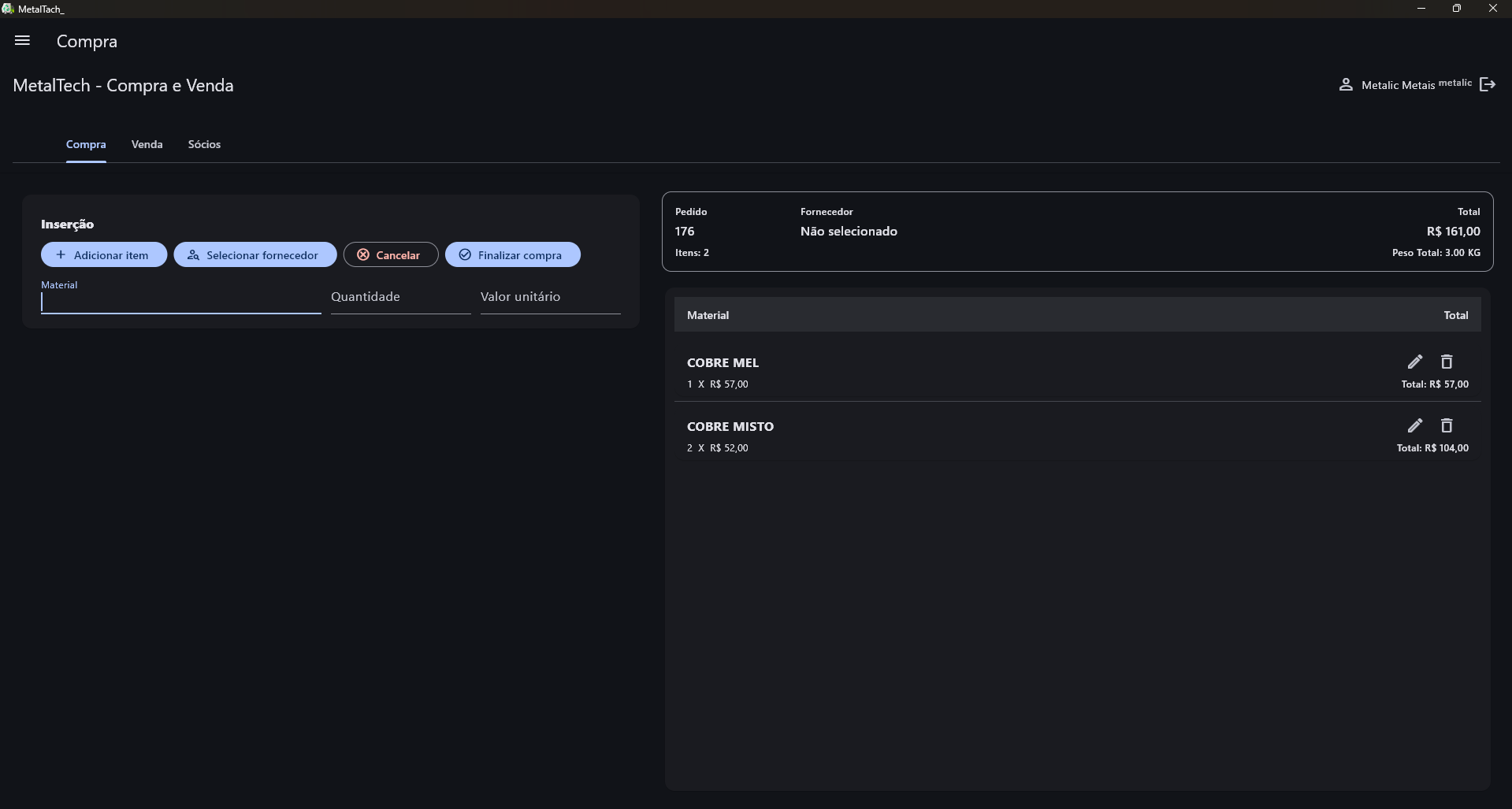1512x809 pixels.
Task: Click the checkmark icon on Finalizar compra
Action: (x=465, y=254)
